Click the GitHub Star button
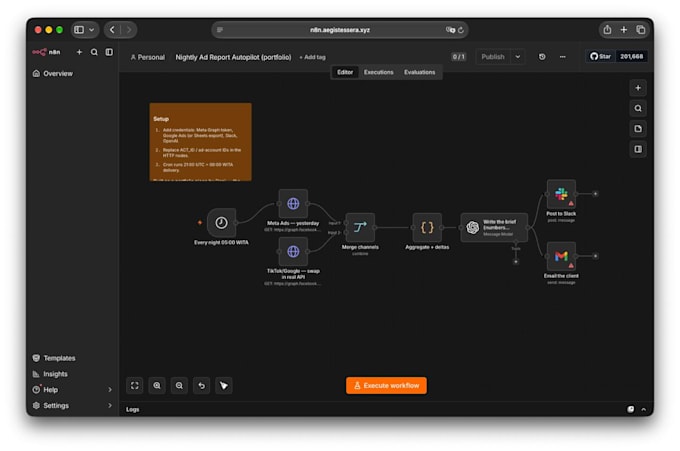This screenshot has width=680, height=451. pyautogui.click(x=601, y=56)
